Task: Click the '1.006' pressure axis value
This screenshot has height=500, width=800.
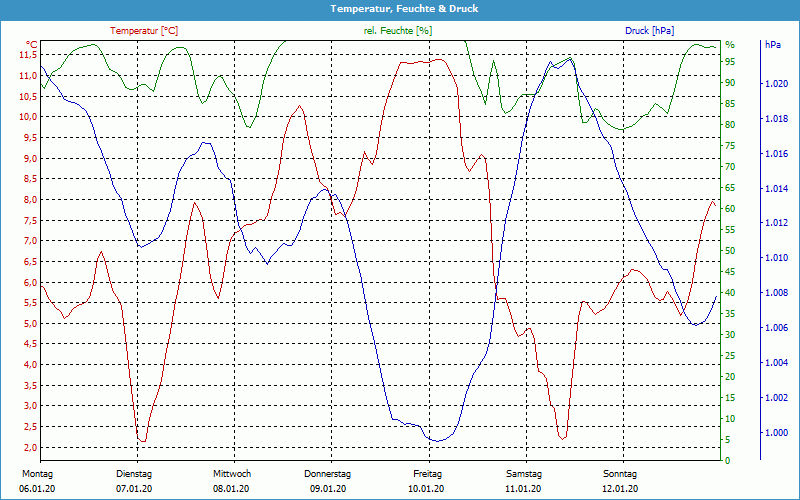Action: pos(777,328)
